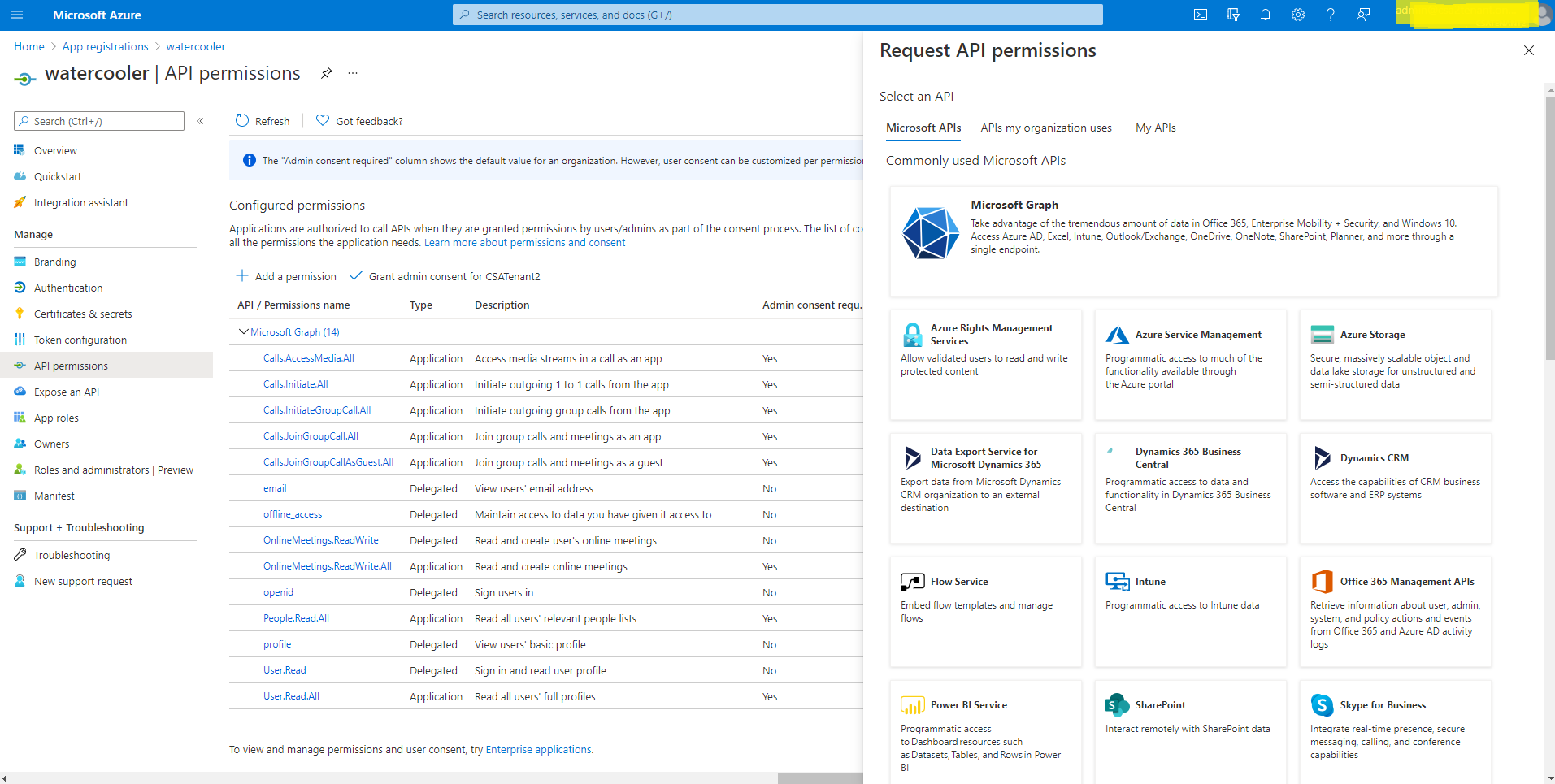This screenshot has width=1555, height=784.
Task: Open Overview in the left menu
Action: (x=55, y=150)
